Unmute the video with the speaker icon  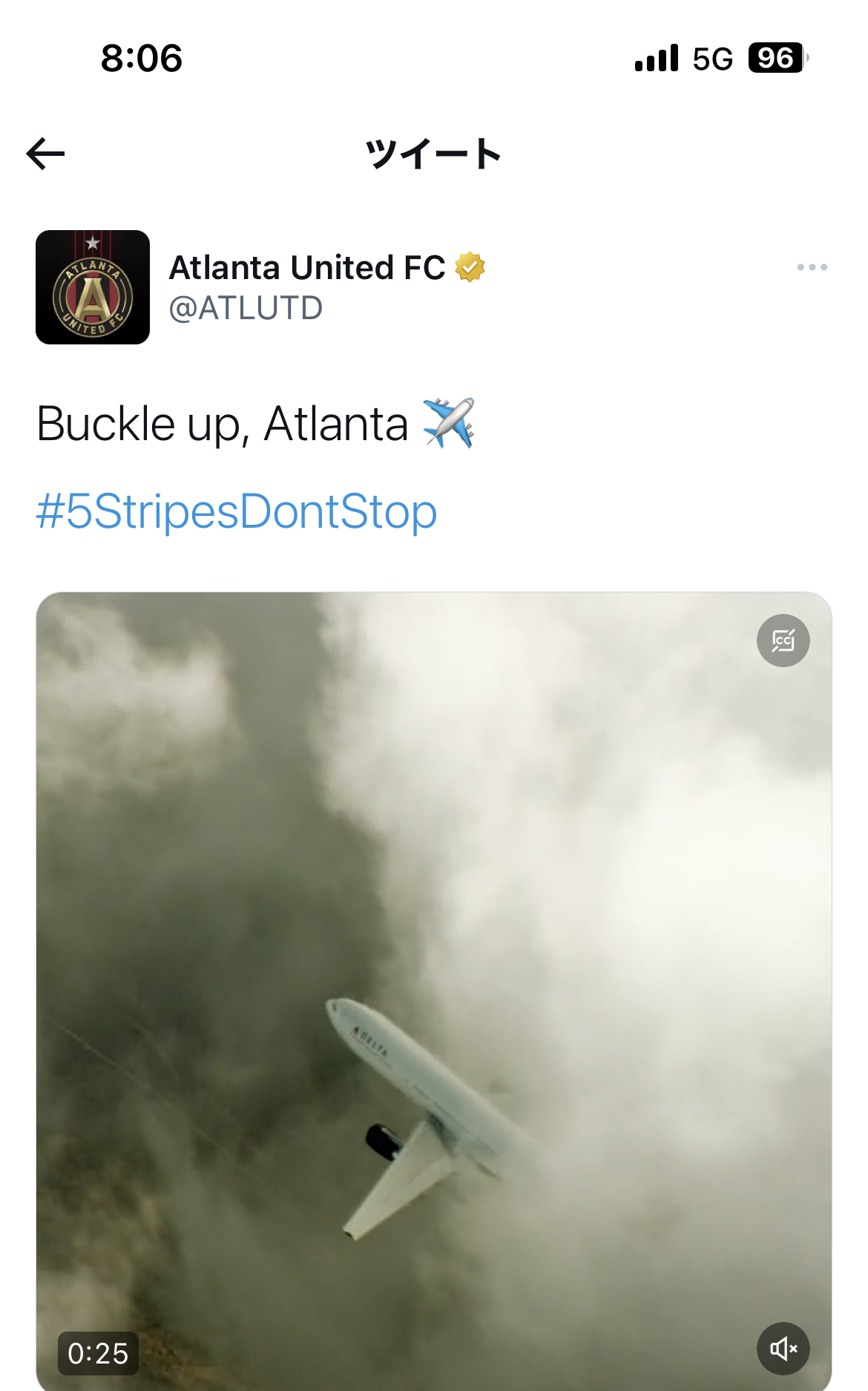[783, 1349]
